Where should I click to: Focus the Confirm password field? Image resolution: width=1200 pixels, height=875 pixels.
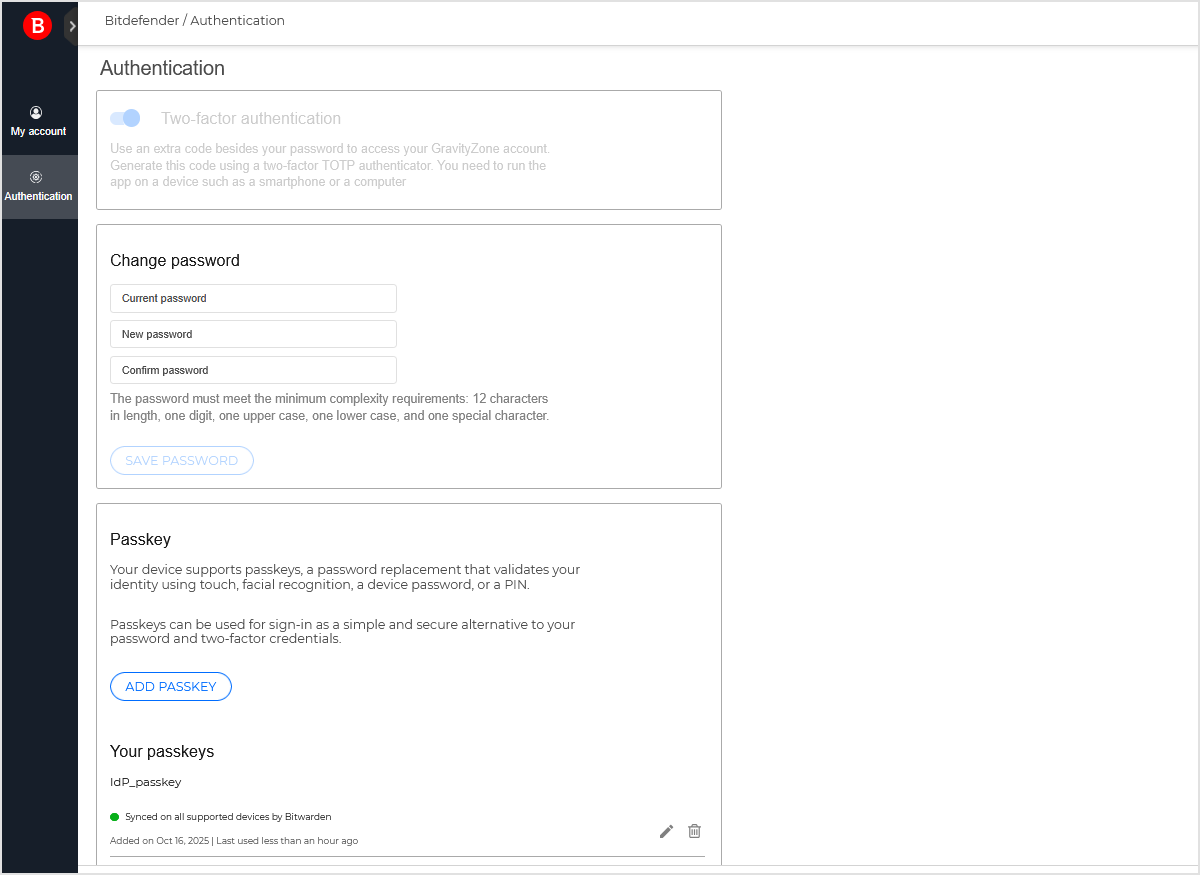point(253,369)
